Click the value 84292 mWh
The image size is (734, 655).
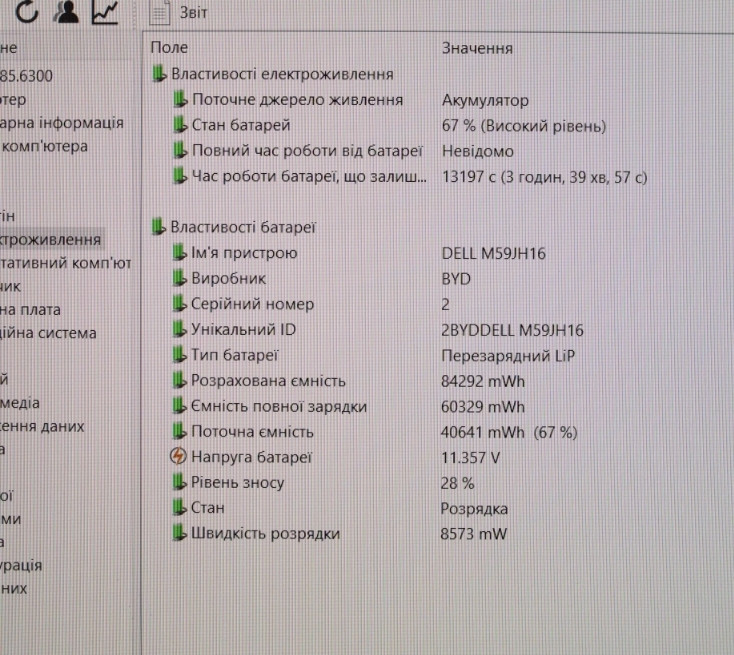483,381
